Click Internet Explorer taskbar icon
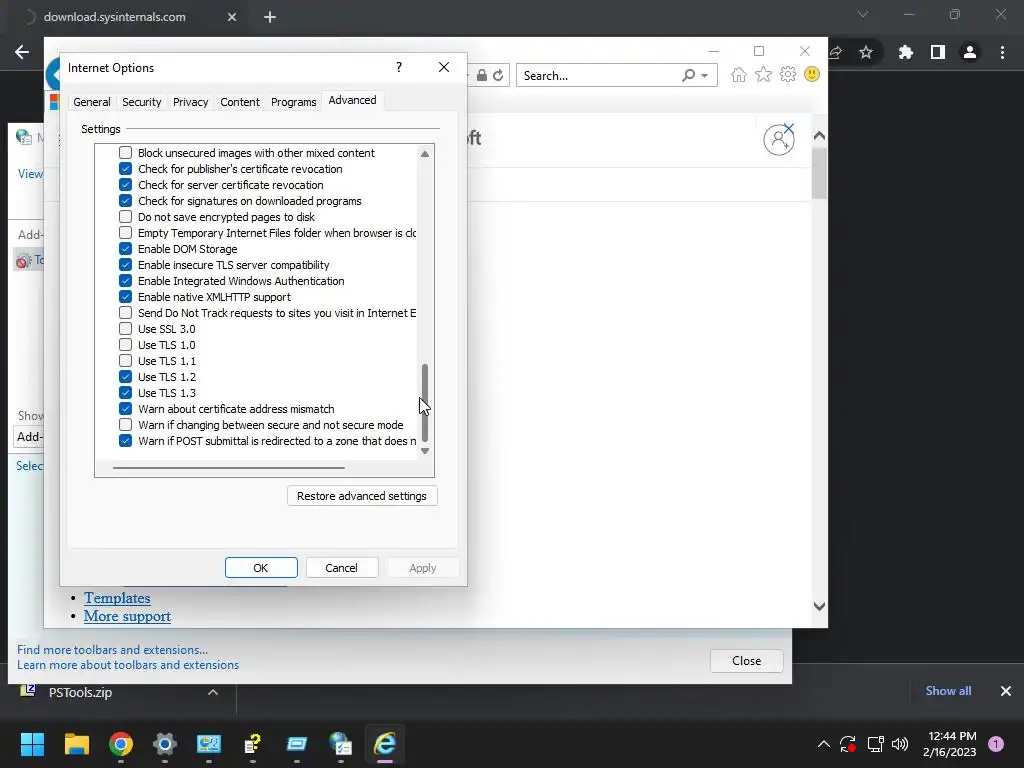Viewport: 1024px width, 768px height. coord(385,743)
